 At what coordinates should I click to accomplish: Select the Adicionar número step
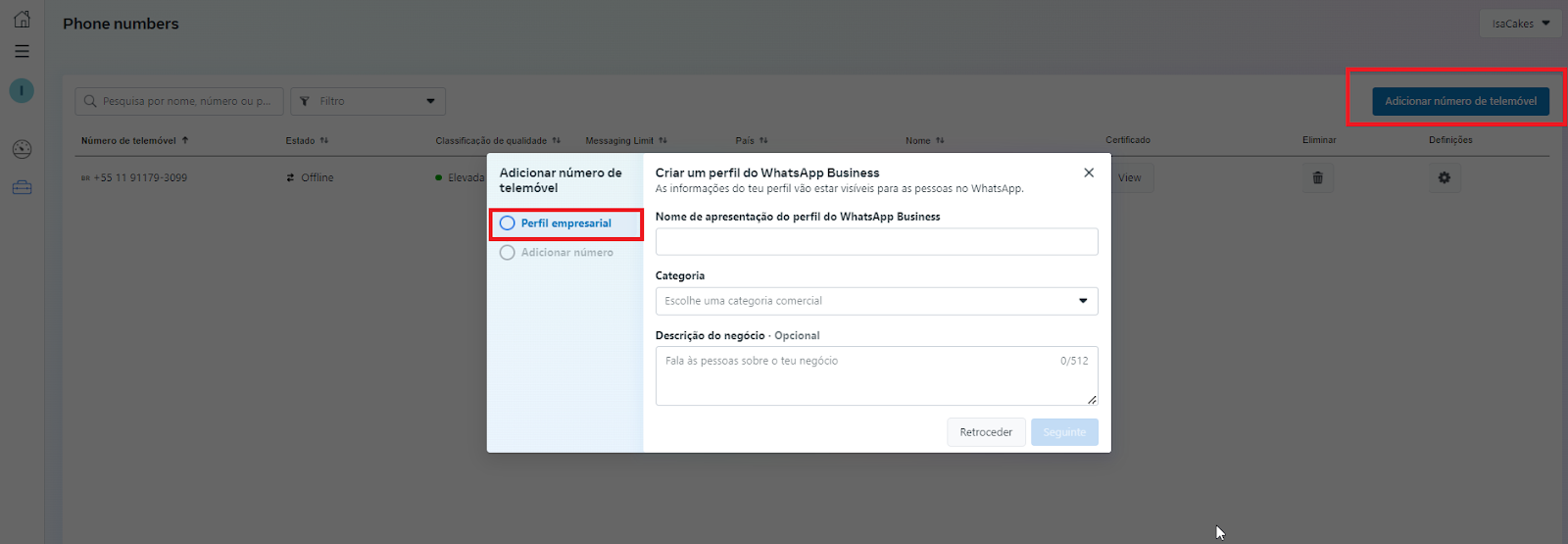(x=565, y=253)
